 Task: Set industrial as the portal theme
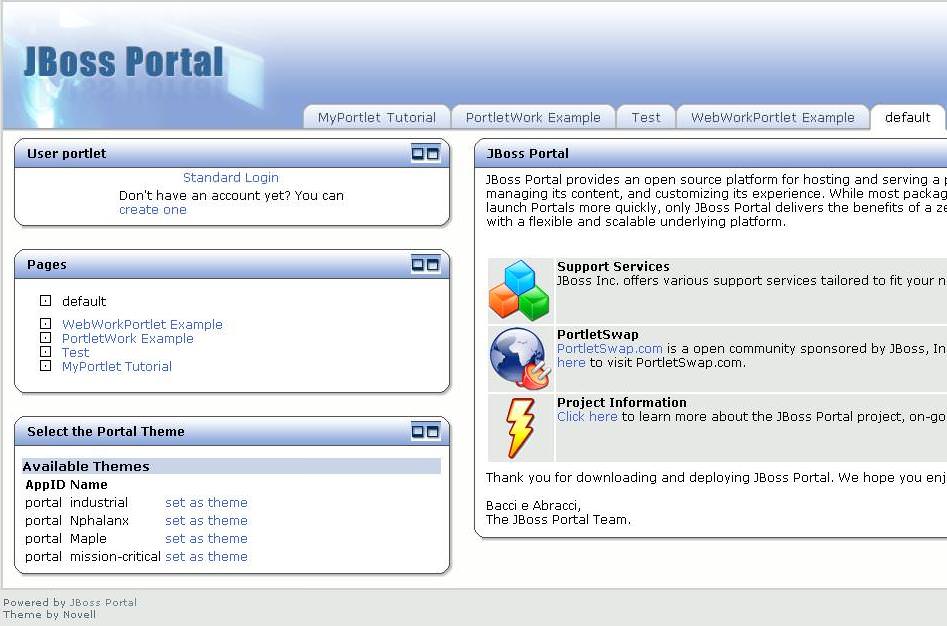pos(207,502)
